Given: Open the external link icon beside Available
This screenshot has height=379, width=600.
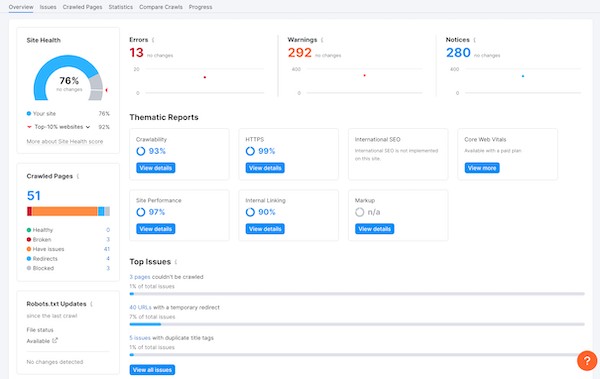Looking at the screenshot, I should (x=55, y=340).
